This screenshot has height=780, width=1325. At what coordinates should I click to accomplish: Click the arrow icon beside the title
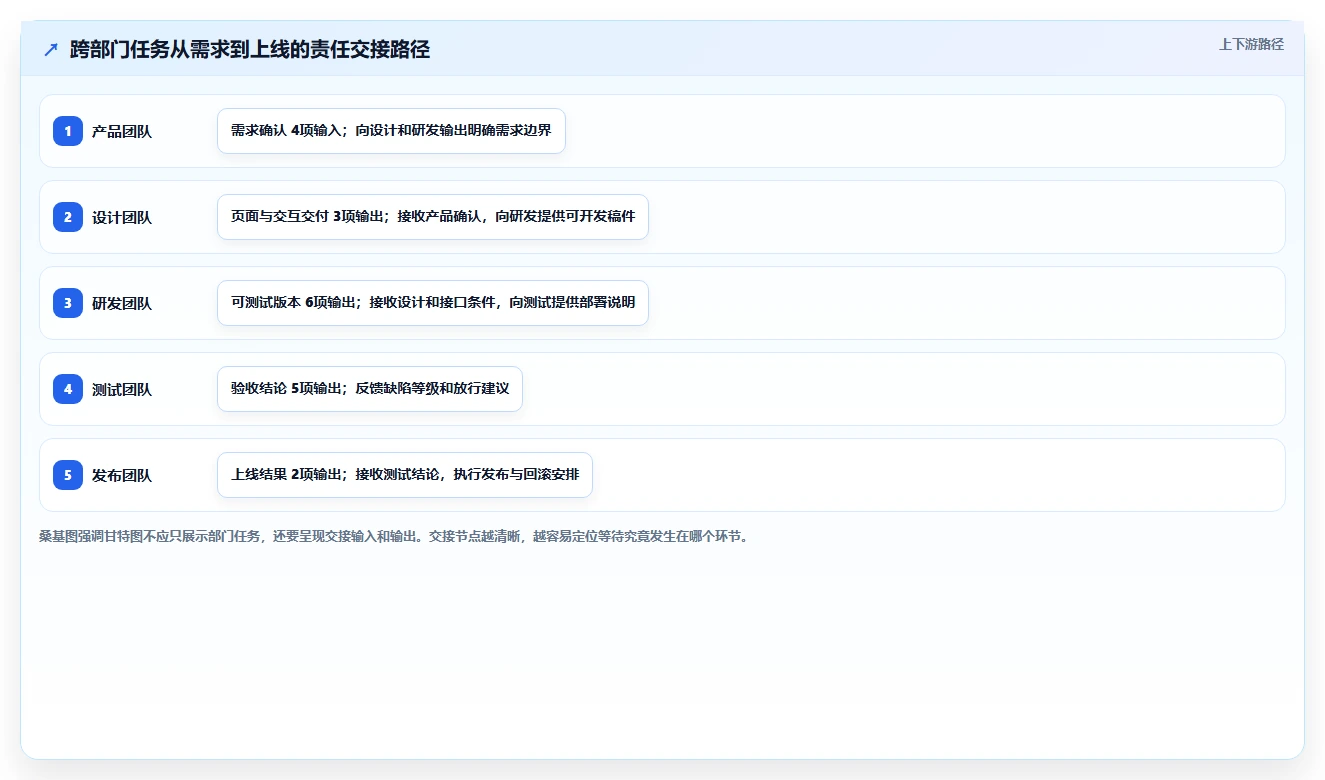tap(51, 49)
